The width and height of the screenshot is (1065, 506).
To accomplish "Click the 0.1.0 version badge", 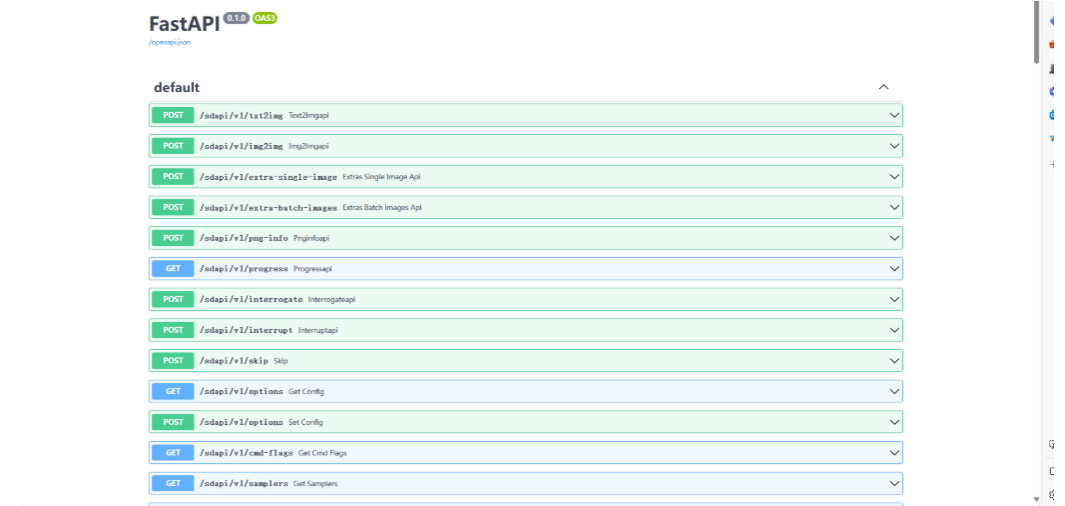I will pyautogui.click(x=236, y=18).
